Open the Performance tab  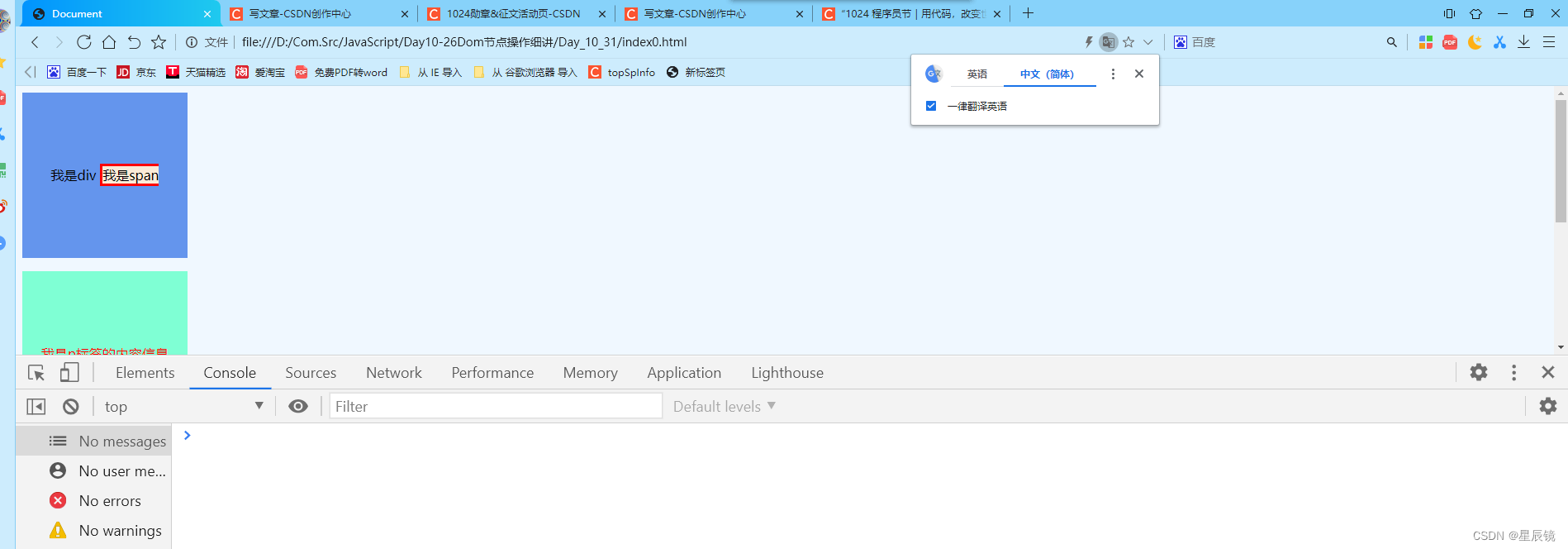[x=492, y=373]
